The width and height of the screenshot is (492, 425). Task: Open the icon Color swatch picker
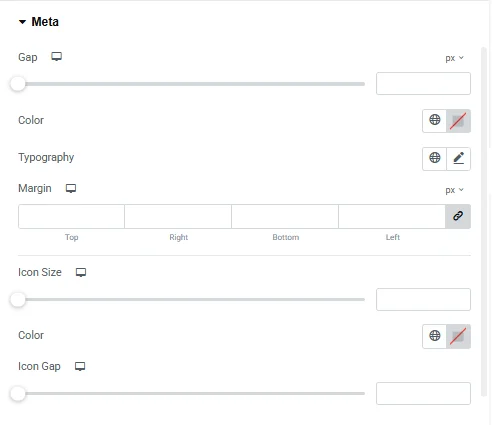(458, 336)
